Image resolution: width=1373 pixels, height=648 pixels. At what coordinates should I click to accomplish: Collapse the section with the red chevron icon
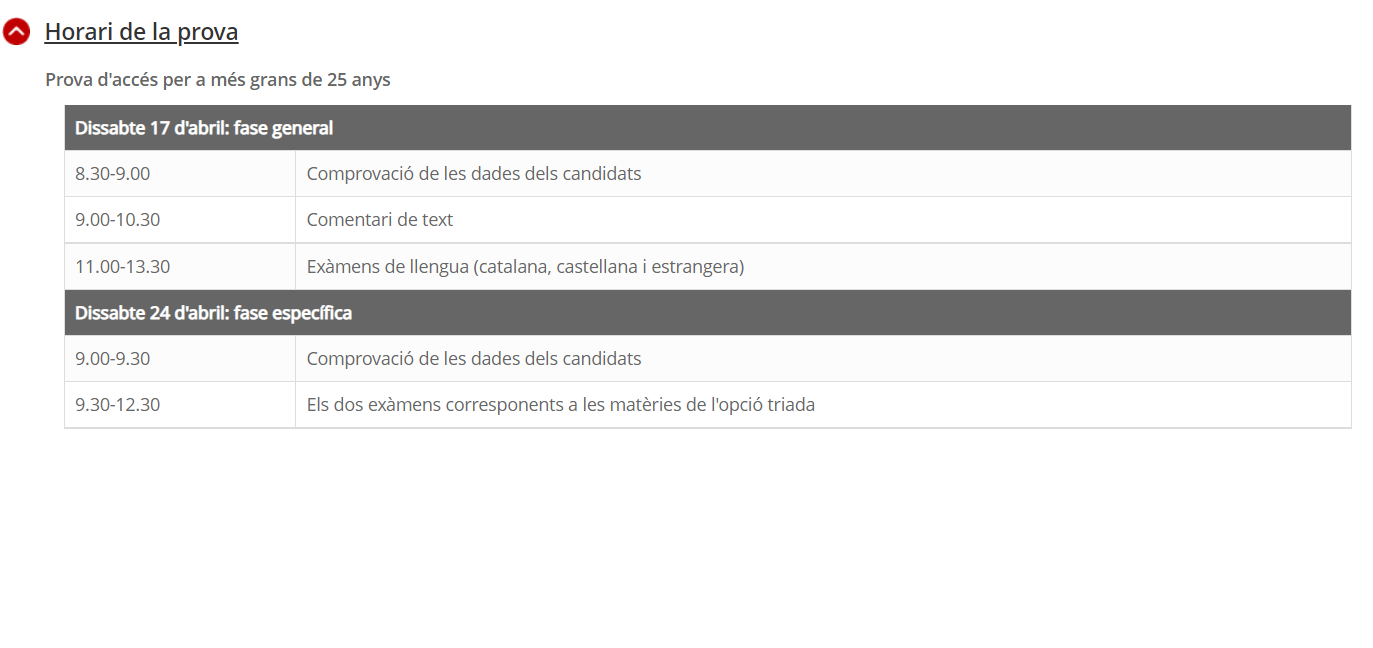(17, 32)
